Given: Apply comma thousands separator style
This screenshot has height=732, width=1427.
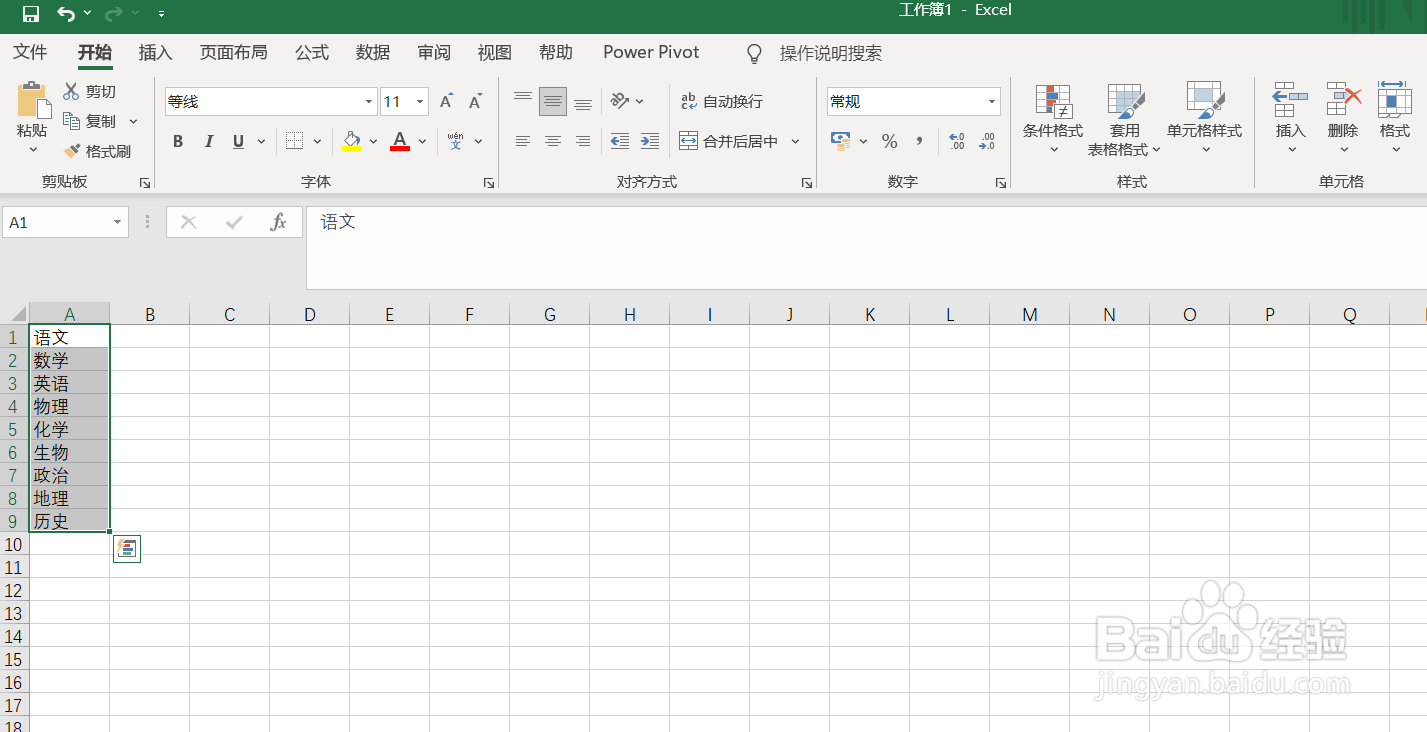Looking at the screenshot, I should [x=919, y=141].
